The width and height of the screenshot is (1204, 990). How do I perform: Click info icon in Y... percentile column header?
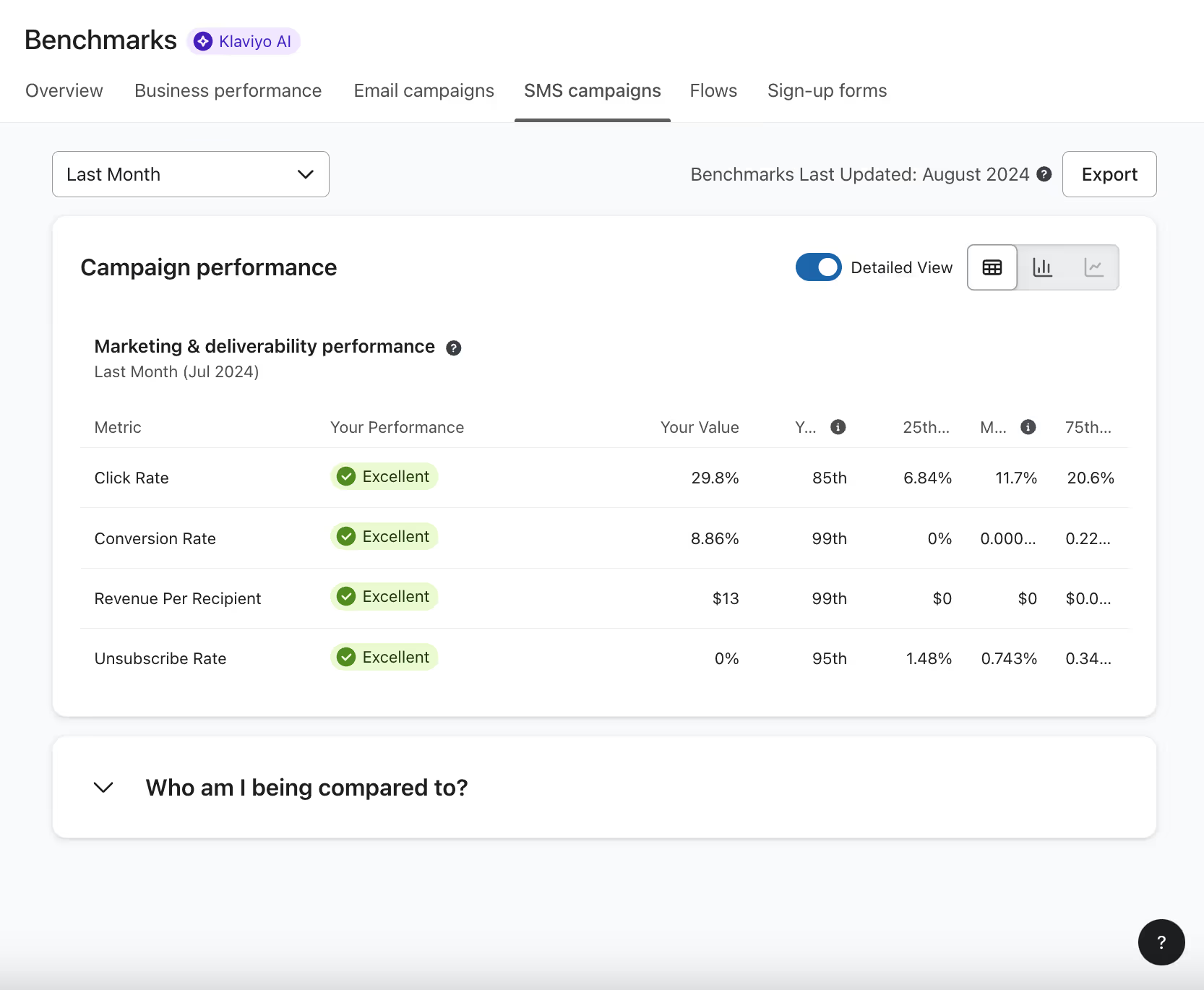click(838, 427)
